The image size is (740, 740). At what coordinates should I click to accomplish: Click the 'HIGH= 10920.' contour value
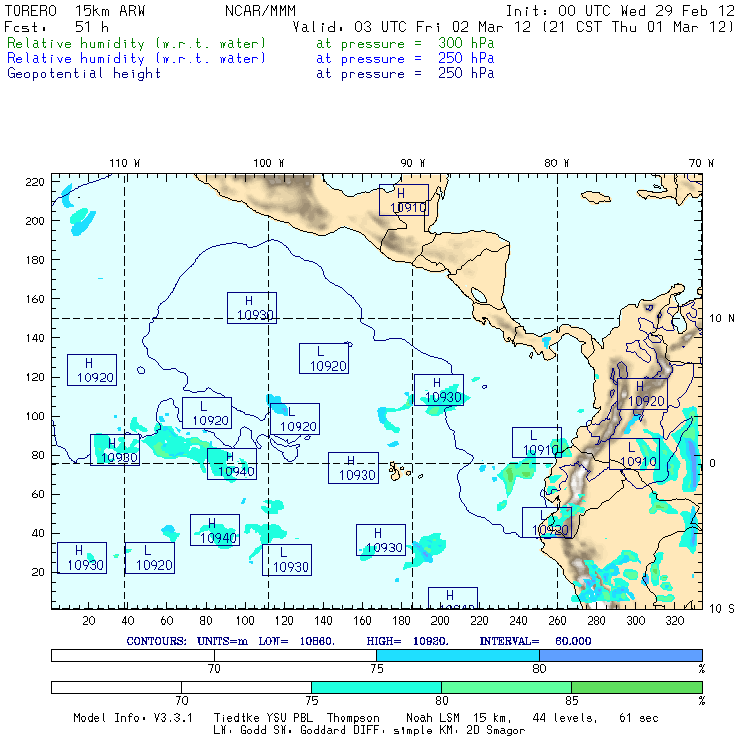[407, 641]
